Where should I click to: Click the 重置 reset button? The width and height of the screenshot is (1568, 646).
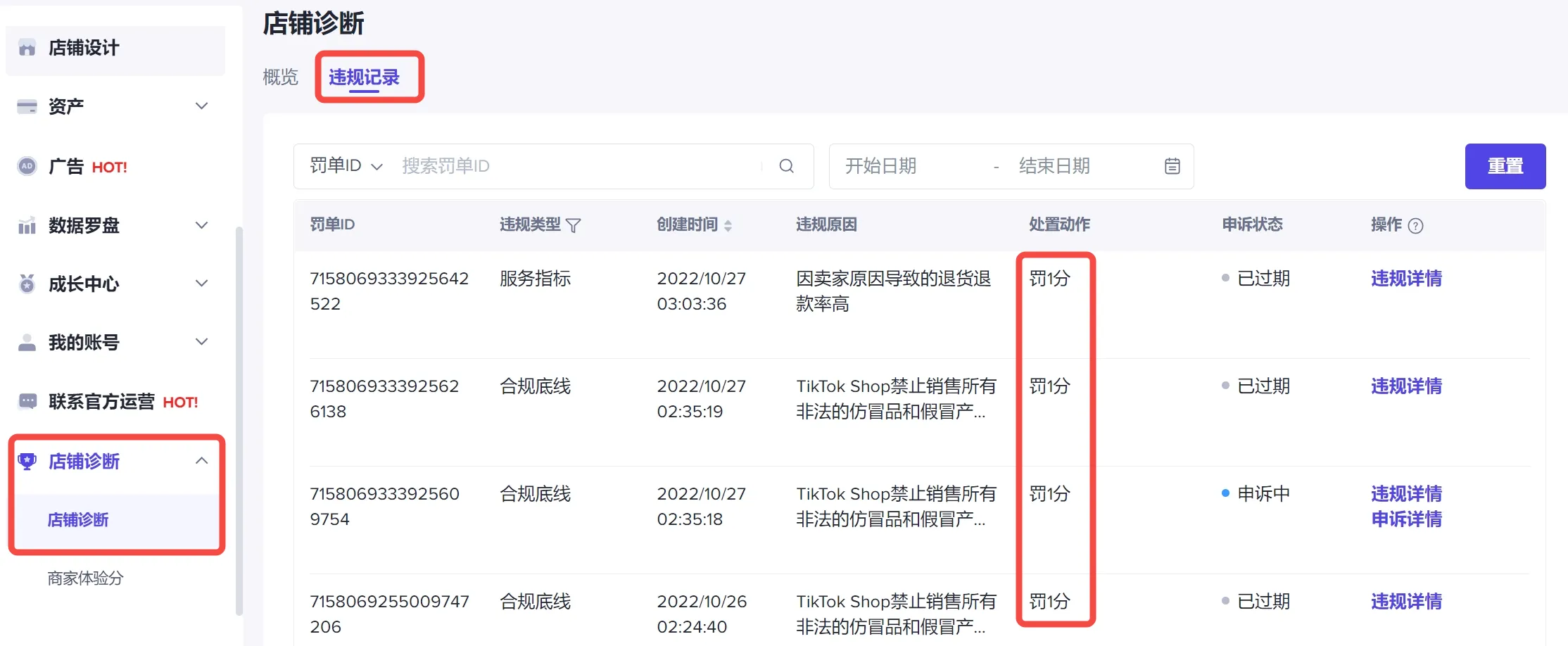coord(1505,166)
